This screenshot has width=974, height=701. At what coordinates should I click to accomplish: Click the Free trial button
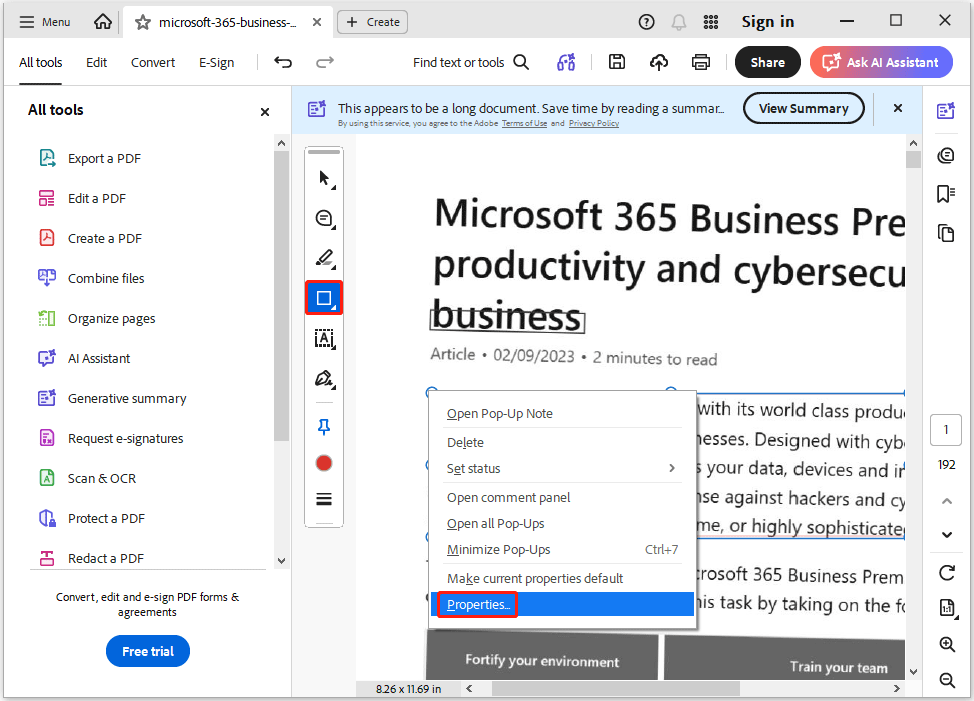click(x=148, y=651)
